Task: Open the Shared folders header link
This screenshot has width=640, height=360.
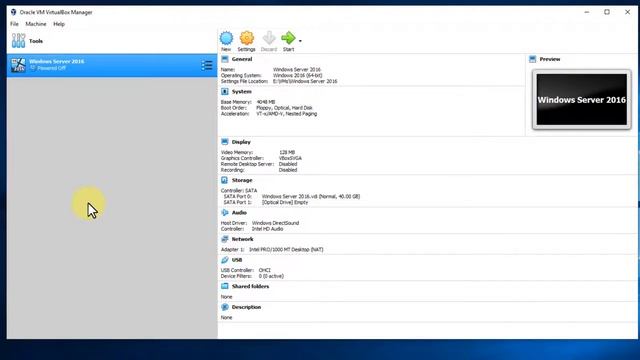Action: pyautogui.click(x=251, y=287)
